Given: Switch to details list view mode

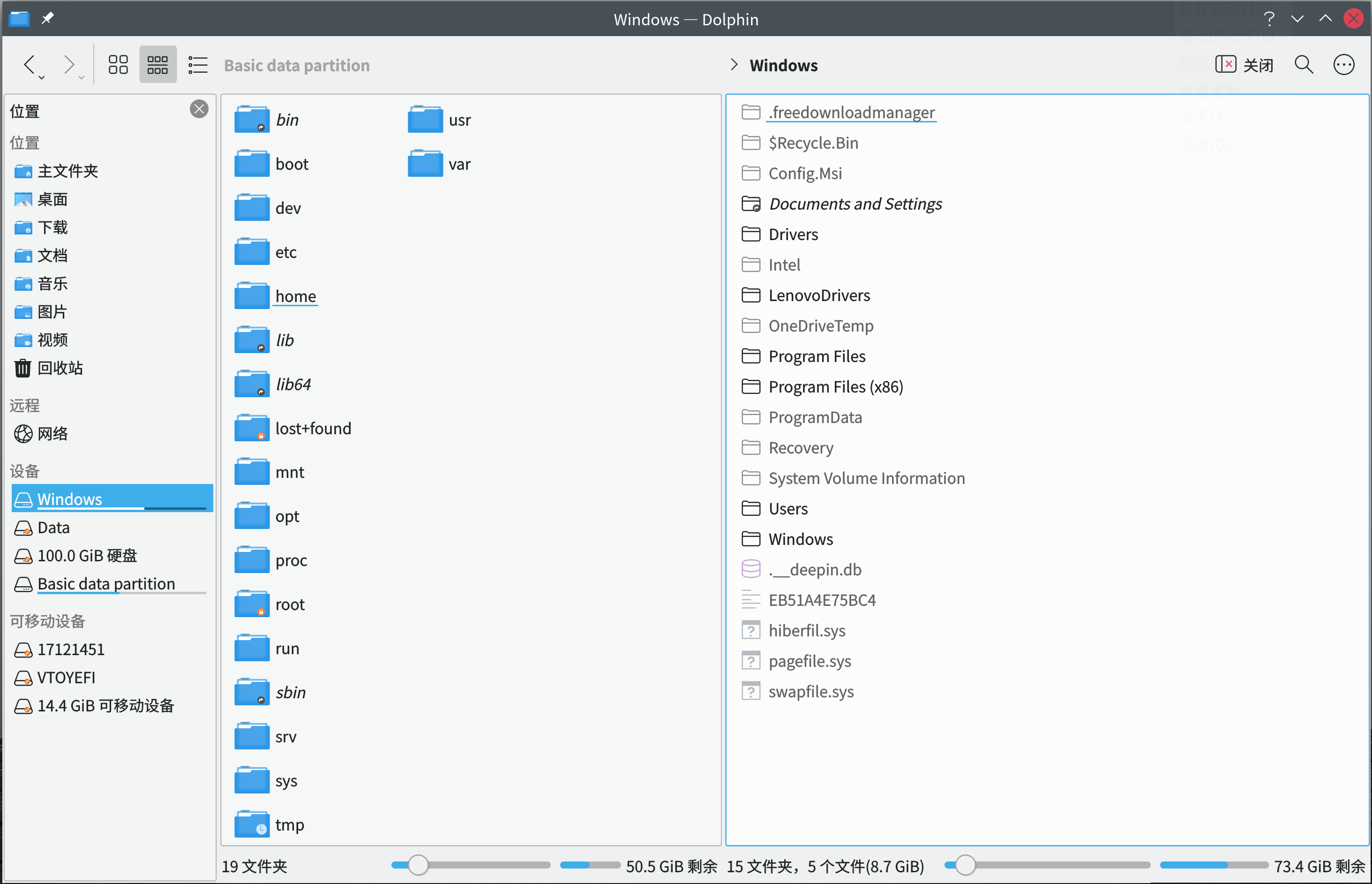Looking at the screenshot, I should tap(198, 65).
